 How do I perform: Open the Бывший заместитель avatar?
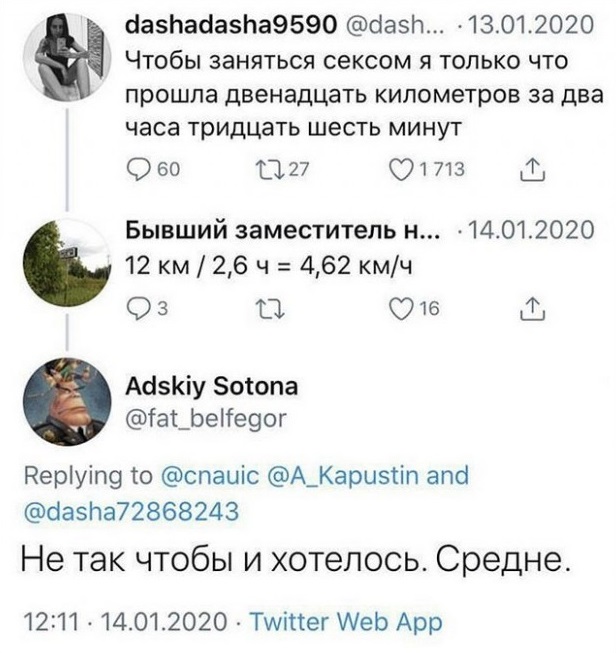pyautogui.click(x=66, y=262)
